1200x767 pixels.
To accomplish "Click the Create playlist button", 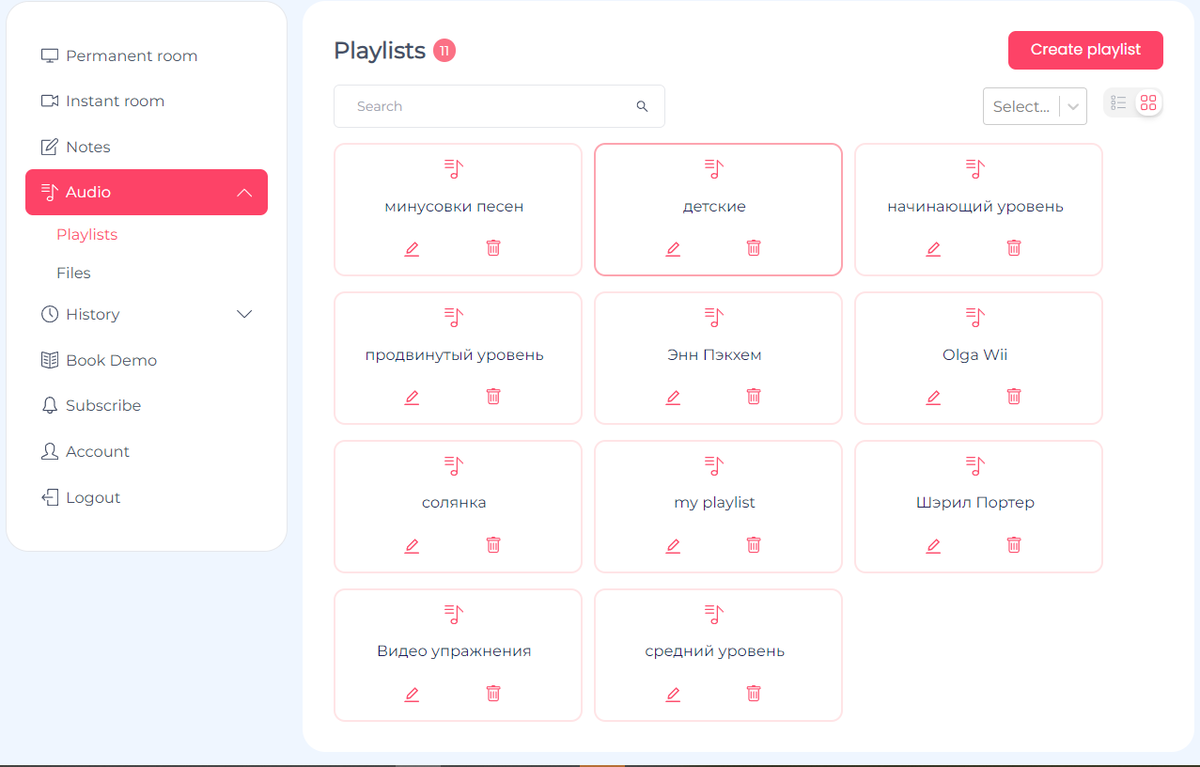I will tap(1085, 50).
